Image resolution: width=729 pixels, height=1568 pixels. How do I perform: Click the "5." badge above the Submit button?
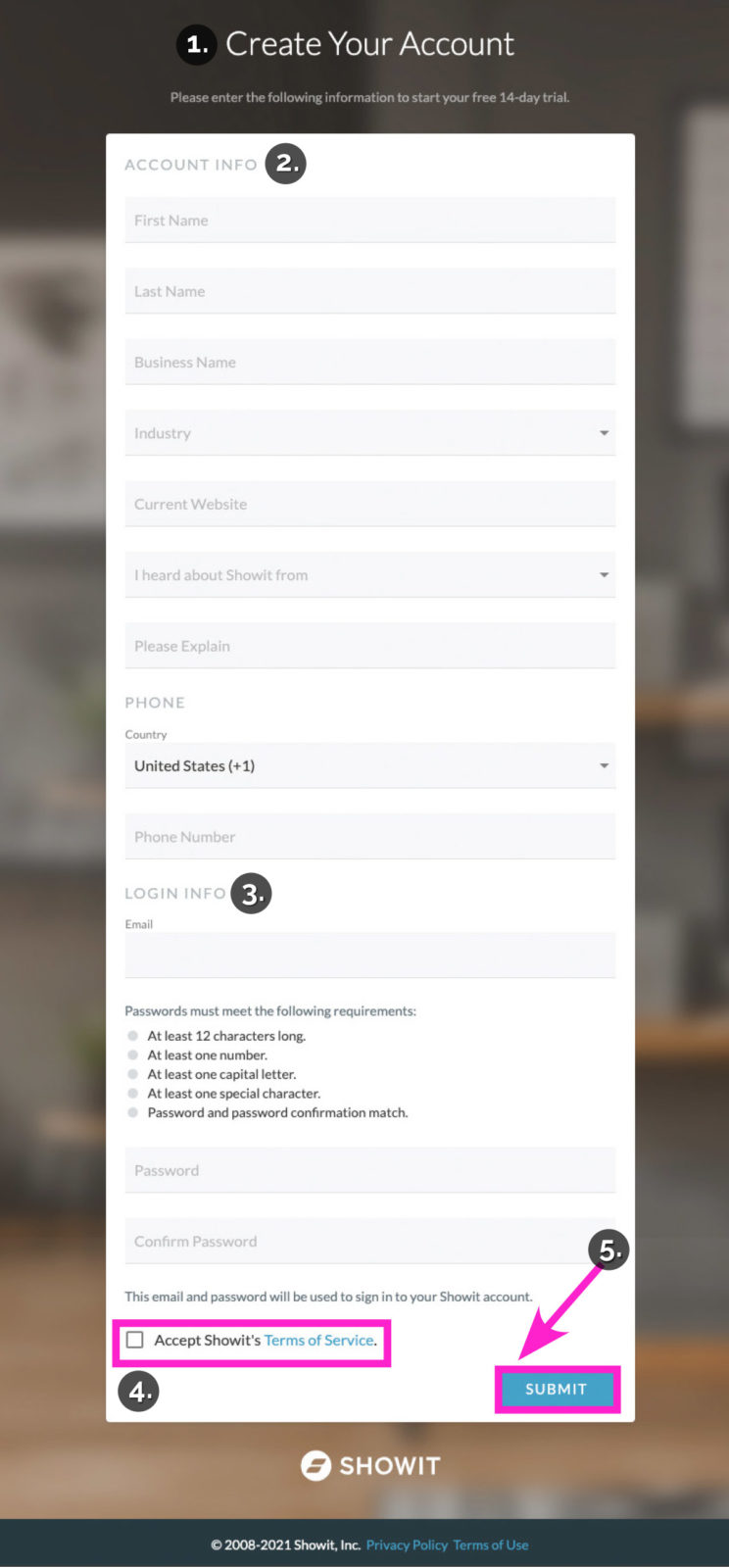point(607,1249)
